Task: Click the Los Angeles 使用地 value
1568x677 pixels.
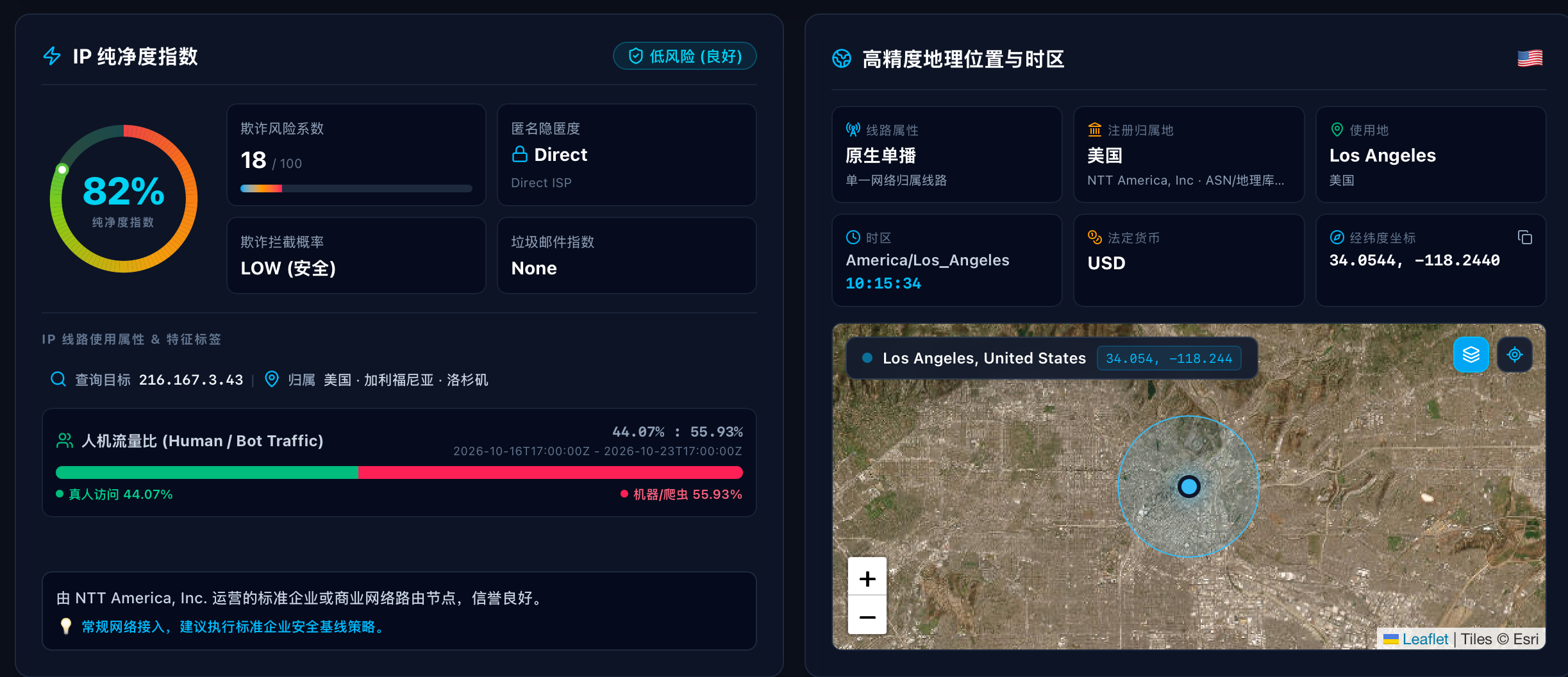Action: [x=1383, y=155]
